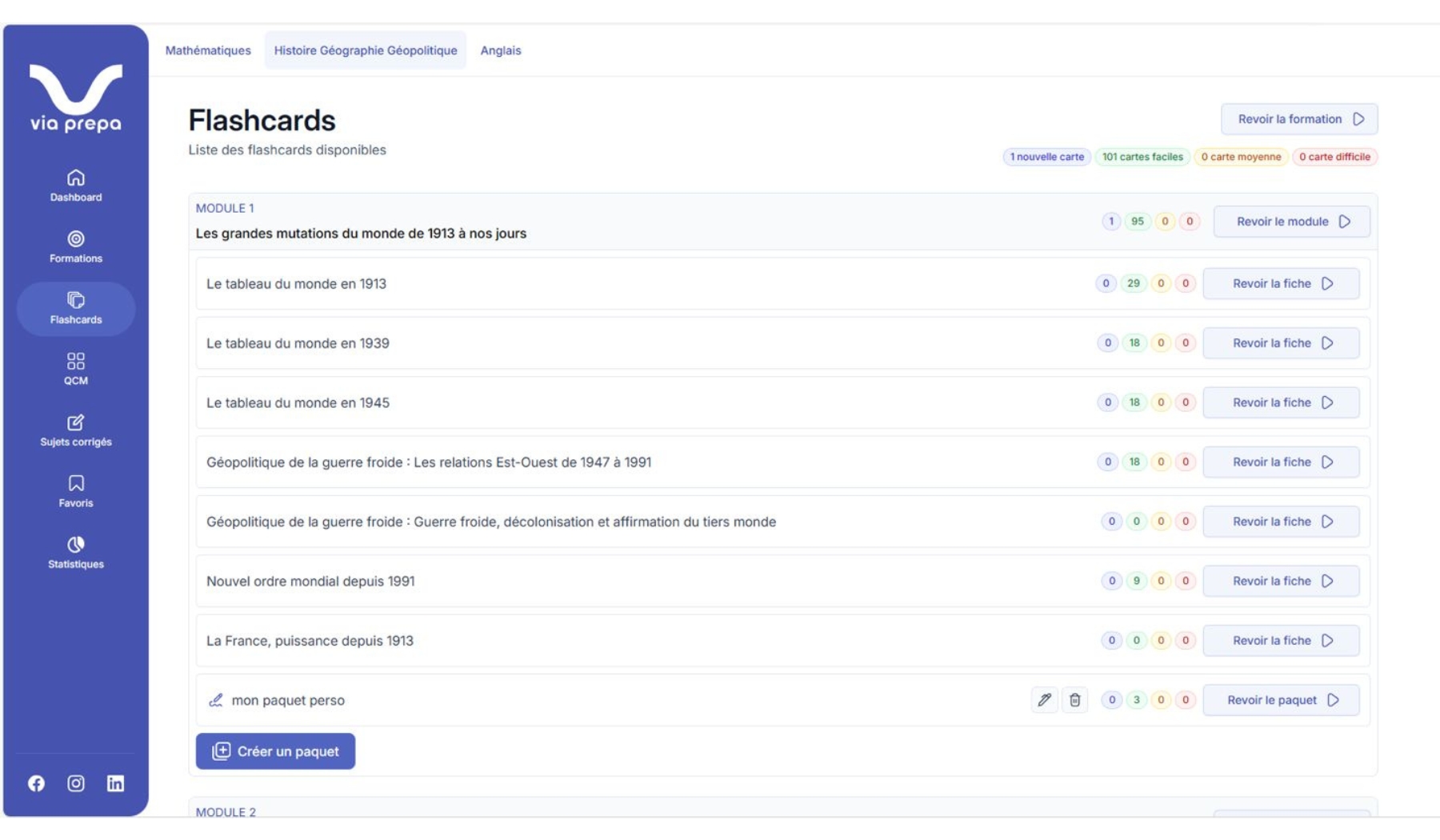Edit mon paquet perso with pencil icon
1440x840 pixels.
1044,700
